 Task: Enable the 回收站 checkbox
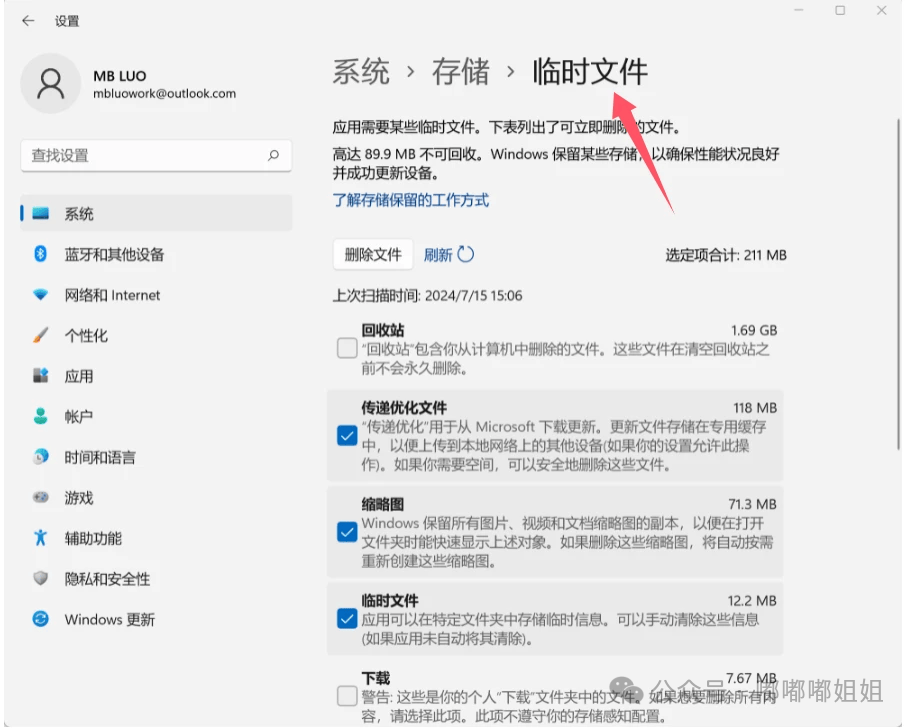click(347, 348)
